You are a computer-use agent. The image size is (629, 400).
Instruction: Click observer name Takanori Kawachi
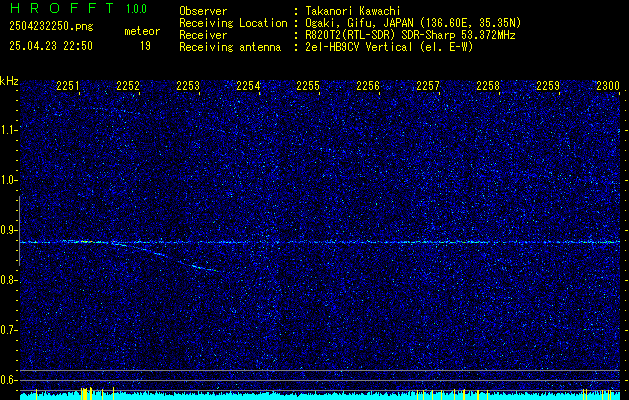[x=353, y=11]
